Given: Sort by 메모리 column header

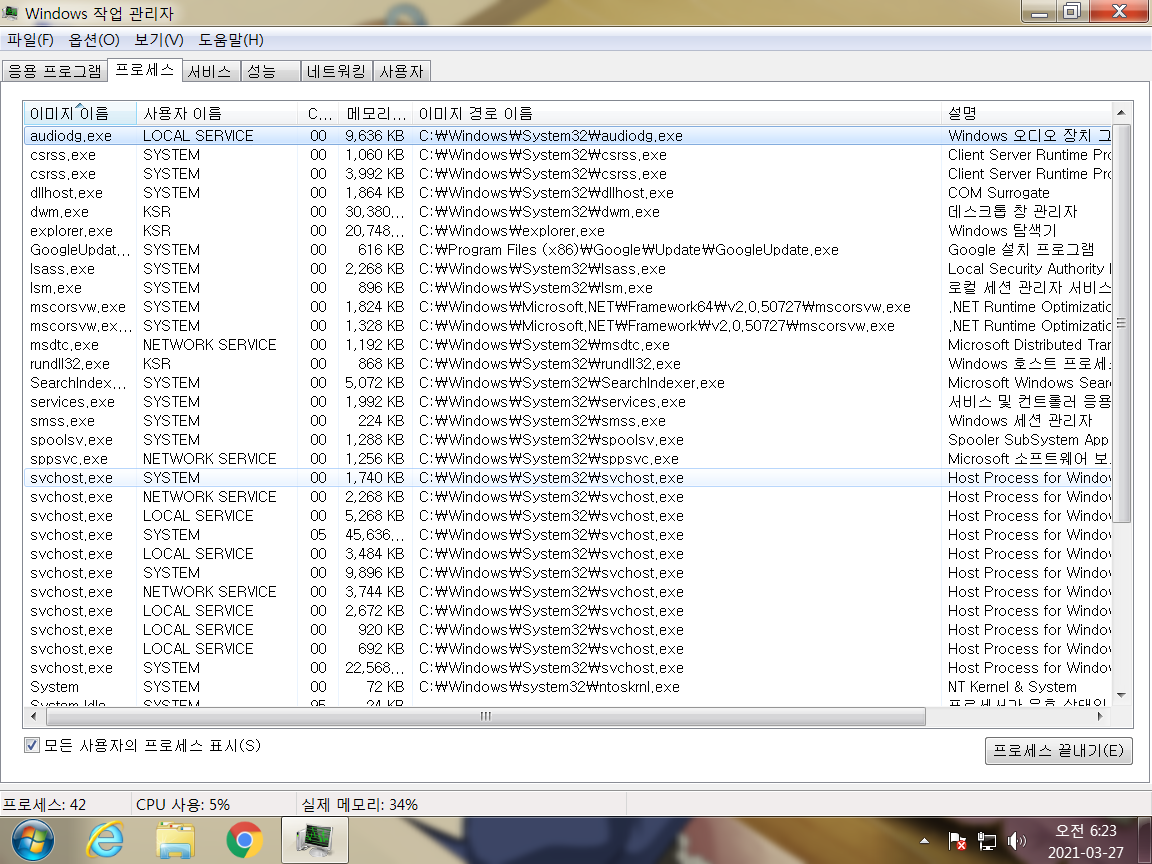Looking at the screenshot, I should (x=375, y=113).
